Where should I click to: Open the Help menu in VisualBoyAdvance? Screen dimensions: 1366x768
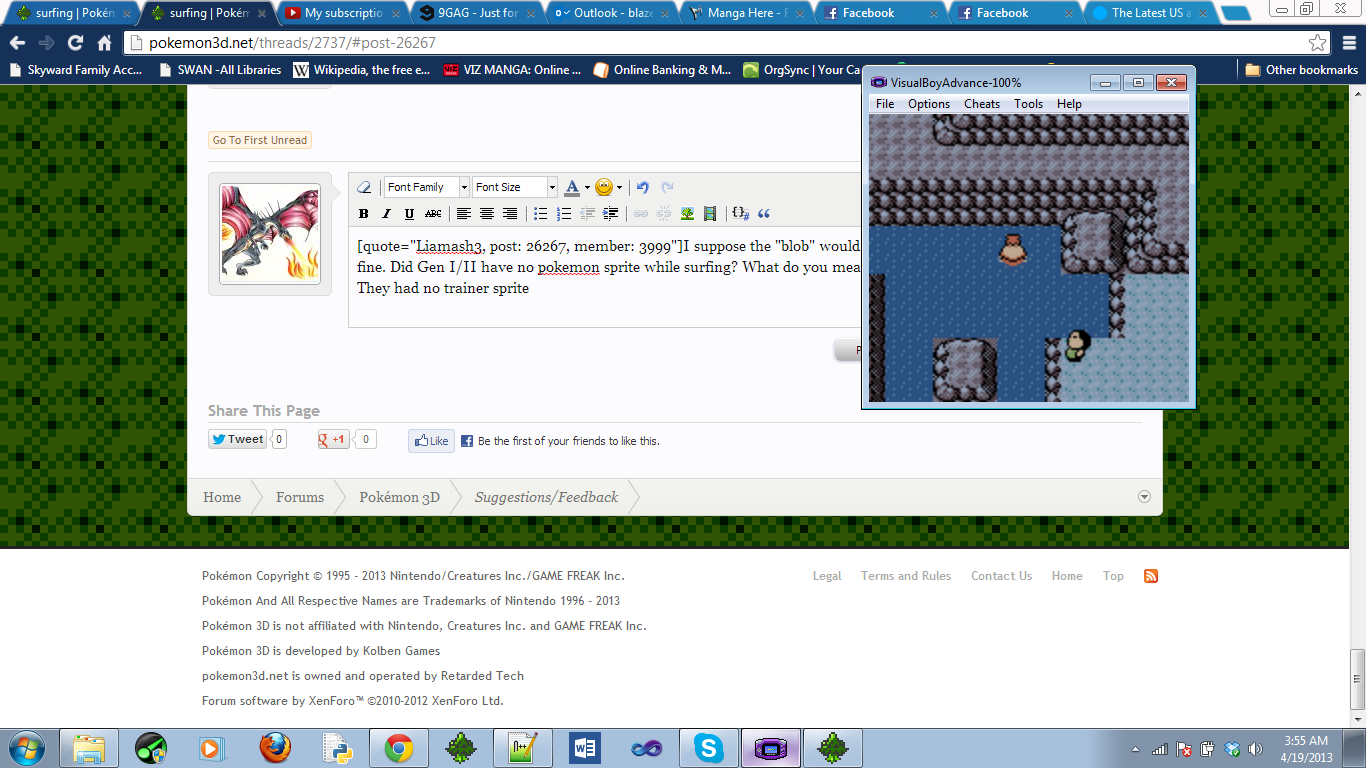[x=1069, y=104]
